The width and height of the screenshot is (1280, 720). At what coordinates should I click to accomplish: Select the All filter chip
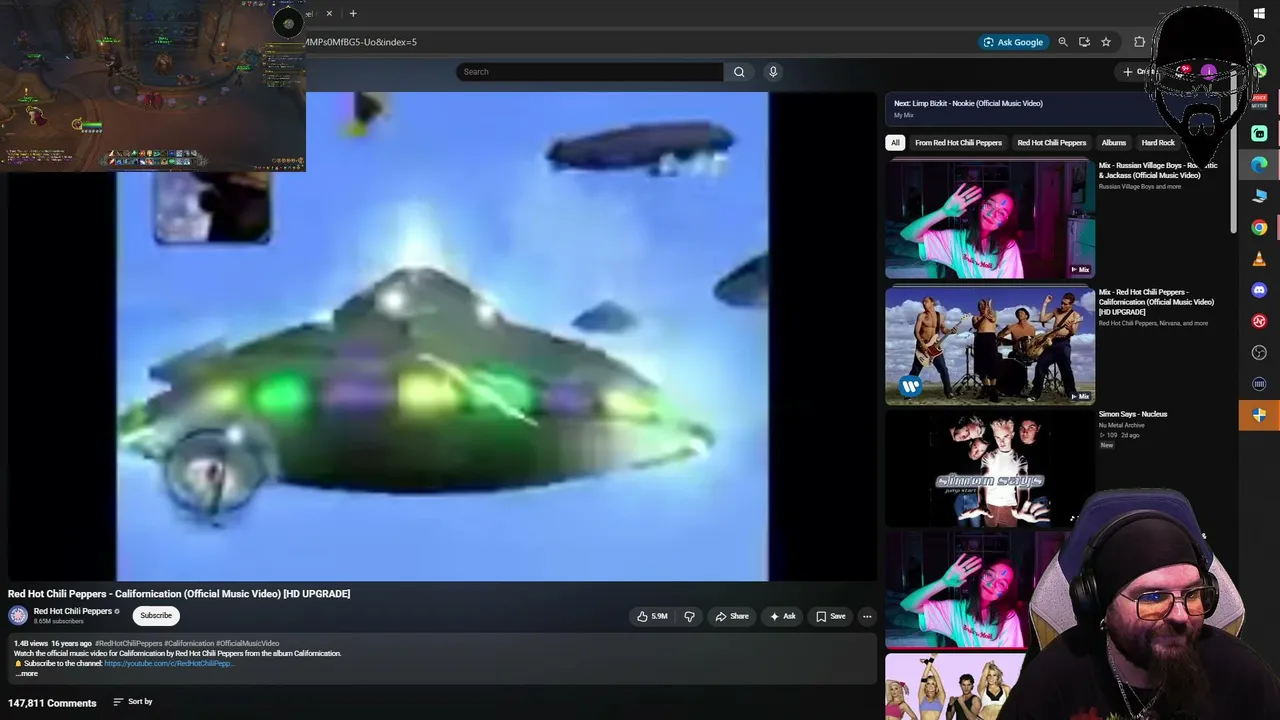(x=895, y=143)
